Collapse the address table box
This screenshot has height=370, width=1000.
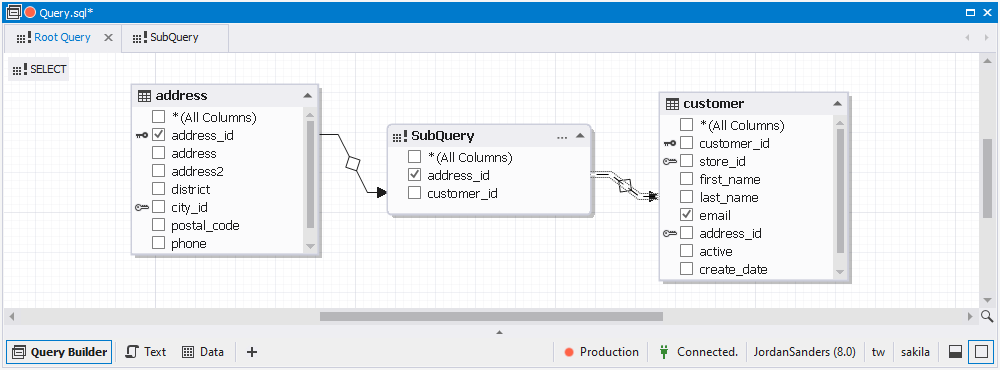pos(307,96)
